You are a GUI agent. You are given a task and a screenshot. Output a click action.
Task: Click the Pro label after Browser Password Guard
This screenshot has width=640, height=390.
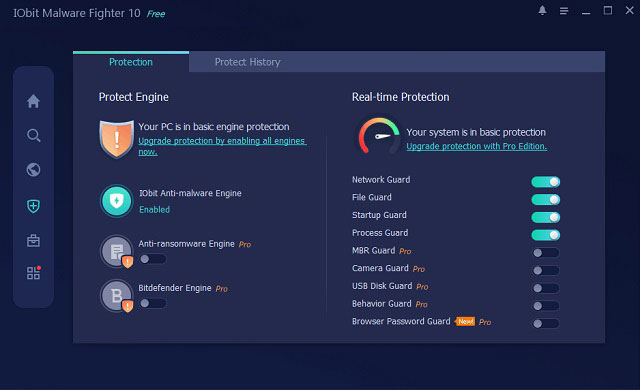485,322
